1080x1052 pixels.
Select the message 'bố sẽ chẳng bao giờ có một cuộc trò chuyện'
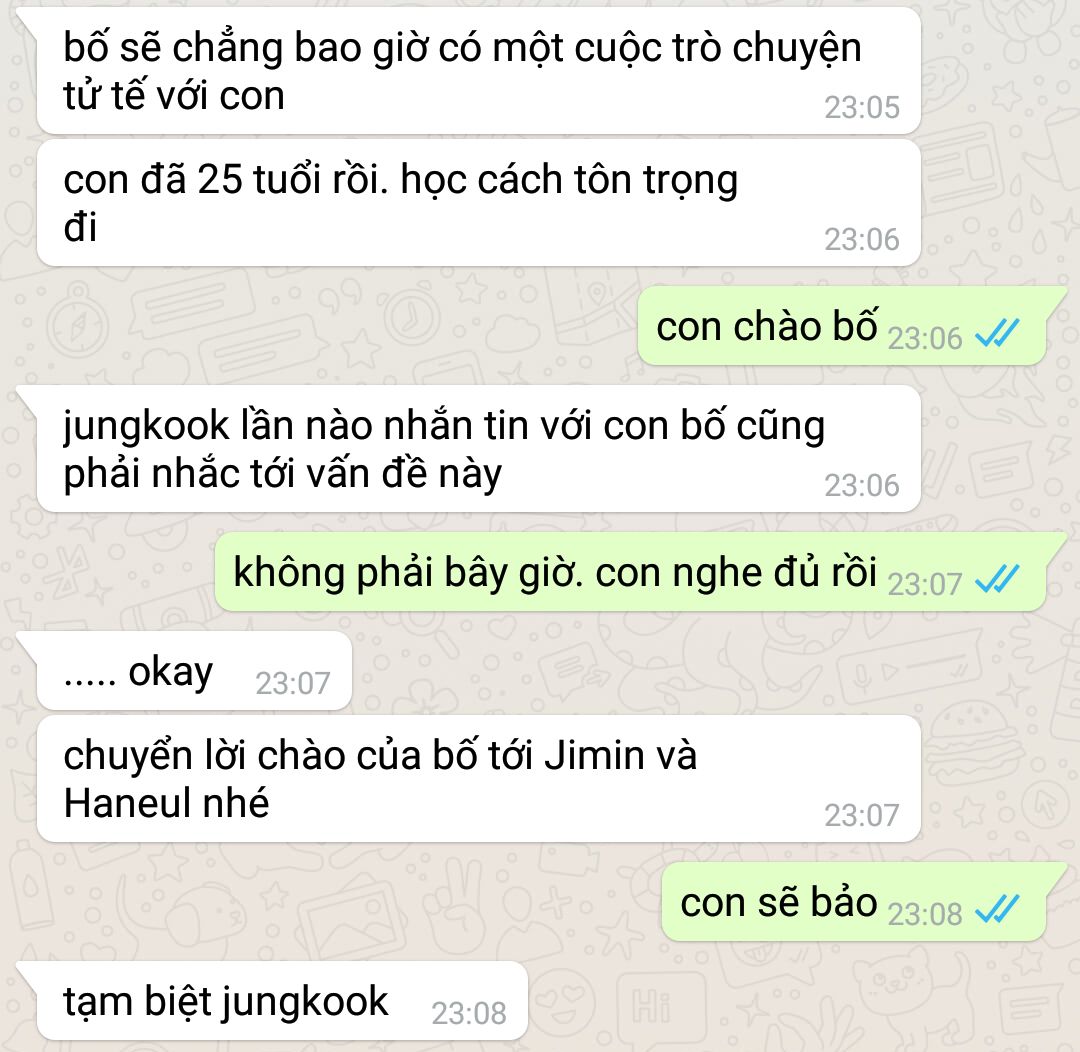coord(479,71)
